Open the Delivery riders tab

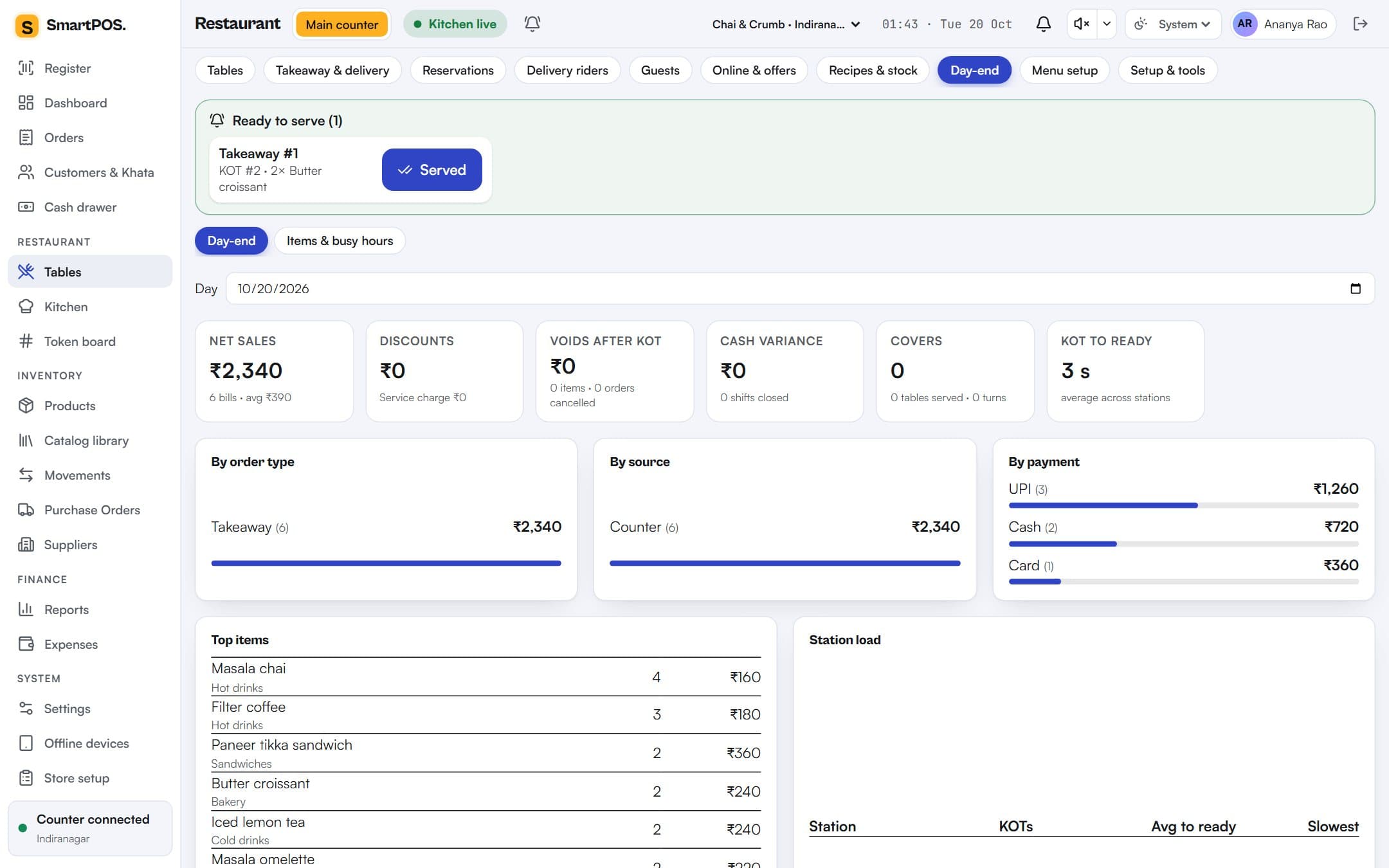(x=567, y=70)
